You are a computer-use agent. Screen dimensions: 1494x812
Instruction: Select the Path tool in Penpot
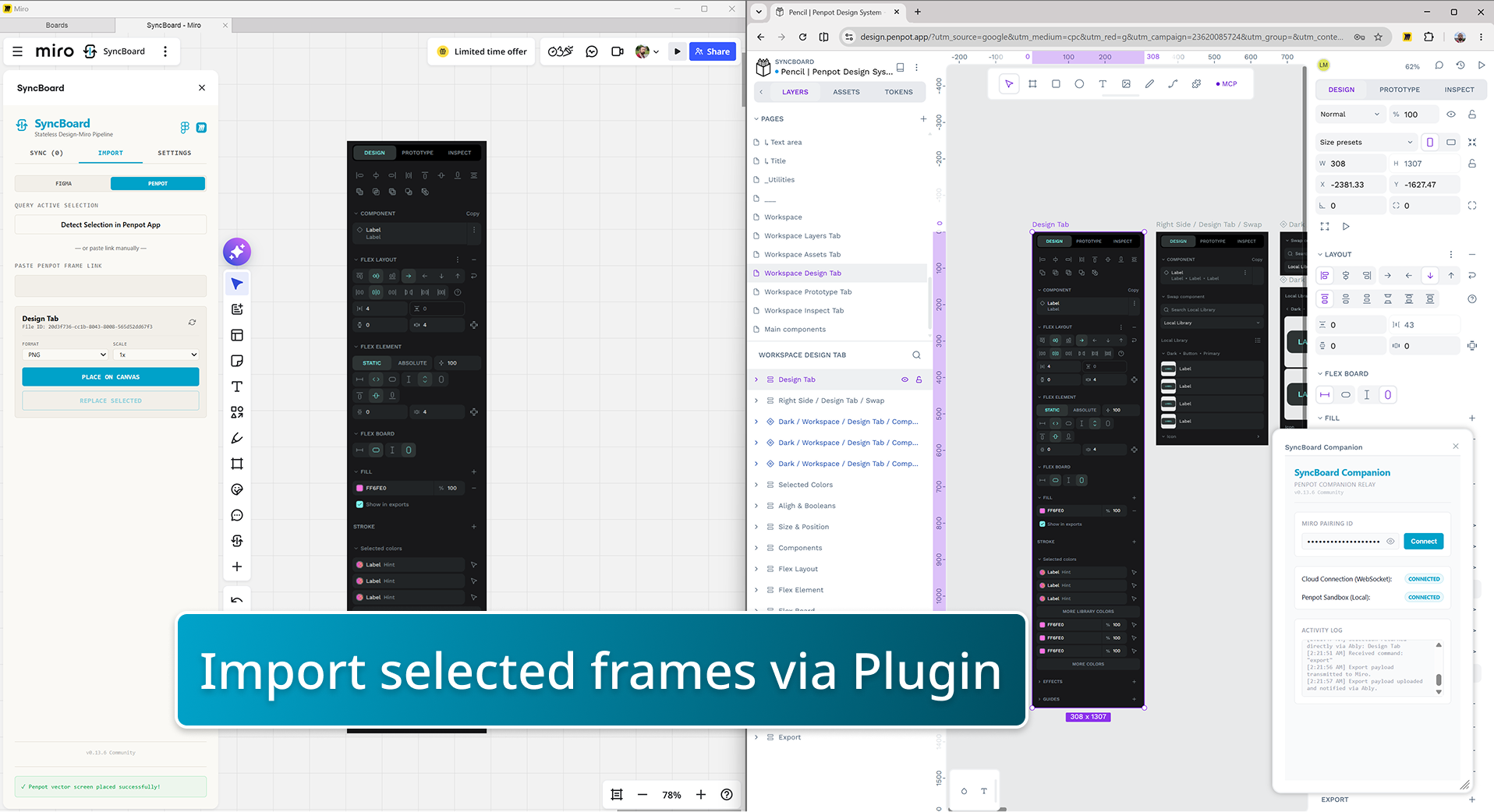pyautogui.click(x=1173, y=84)
